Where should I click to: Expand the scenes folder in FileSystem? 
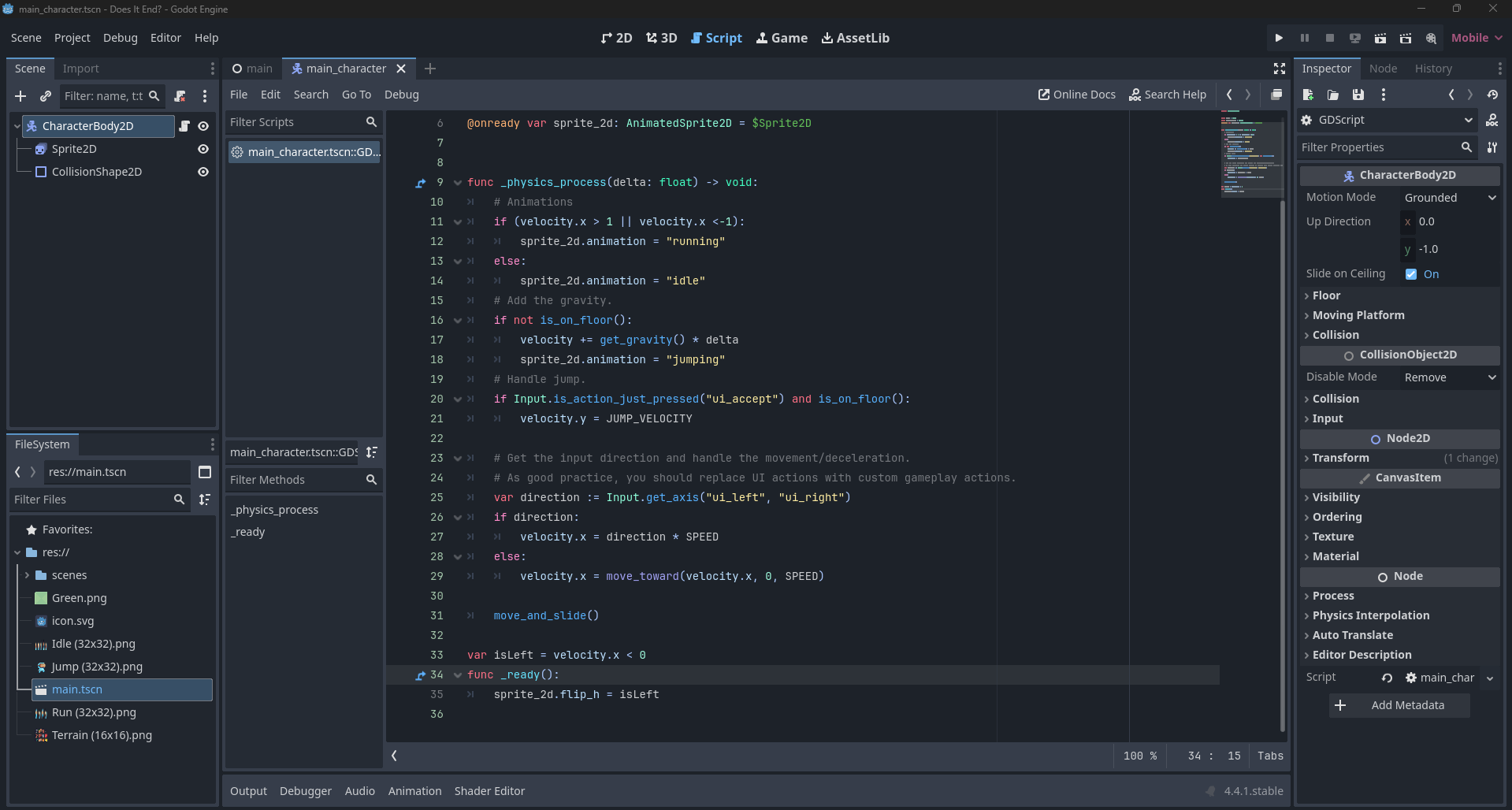(x=28, y=575)
